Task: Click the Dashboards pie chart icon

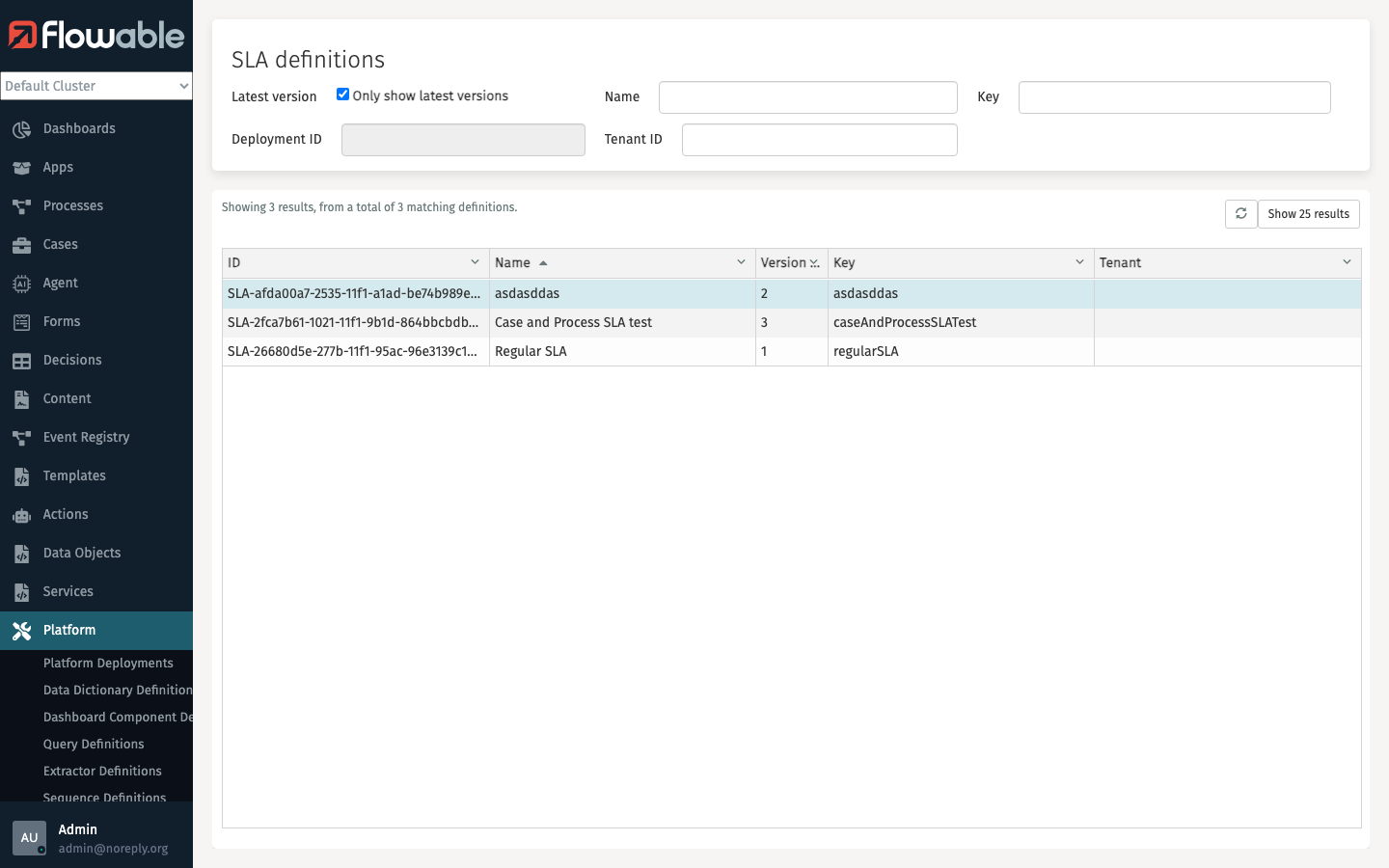Action: (x=21, y=129)
